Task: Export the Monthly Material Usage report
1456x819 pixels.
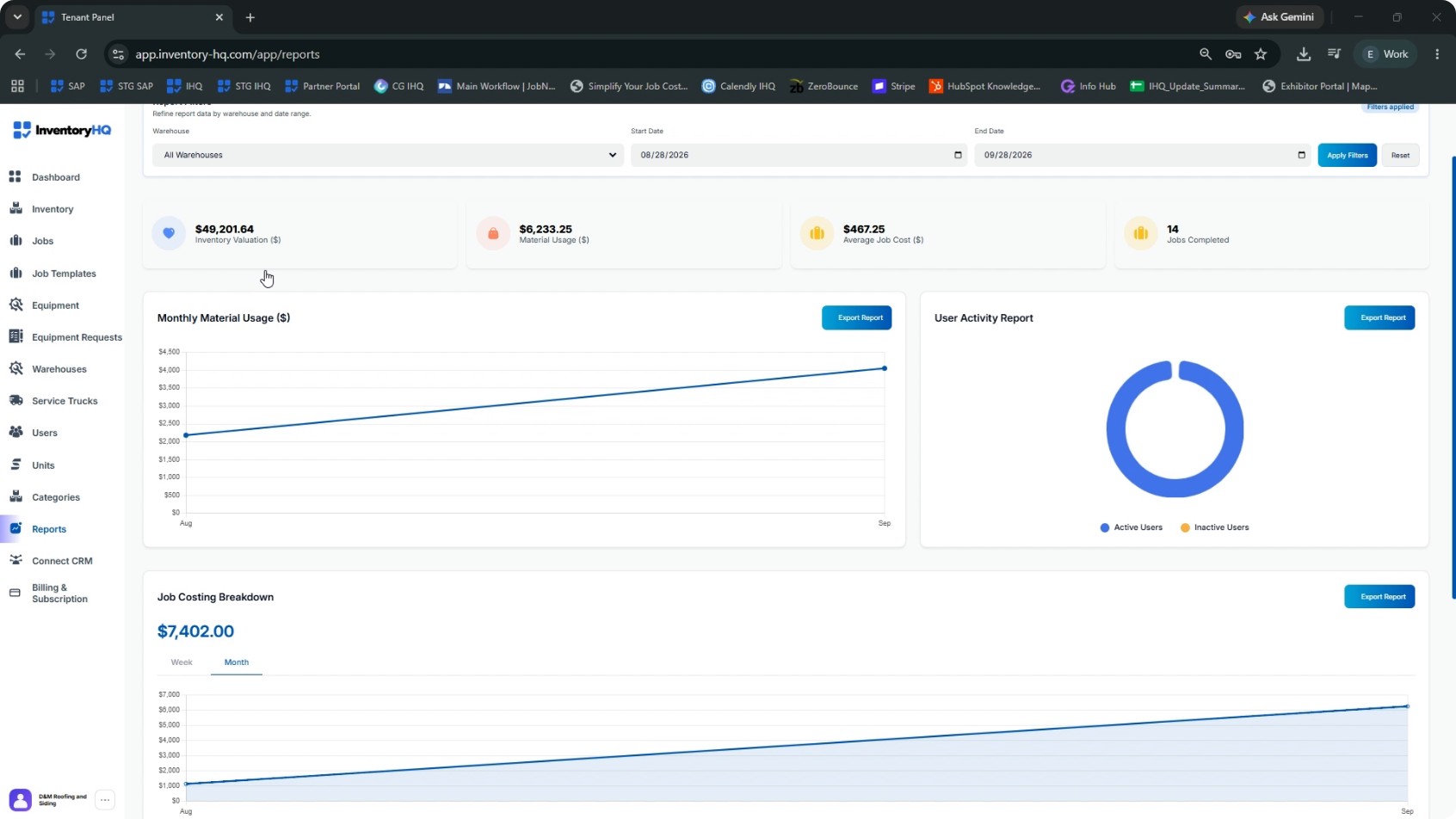Action: [x=856, y=317]
